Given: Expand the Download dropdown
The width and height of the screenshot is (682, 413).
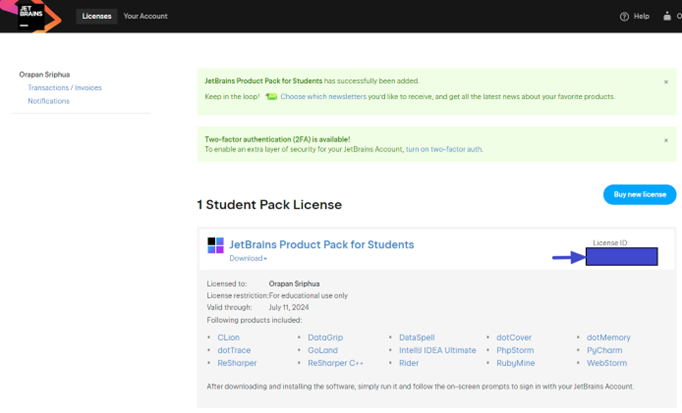Looking at the screenshot, I should coord(248,258).
